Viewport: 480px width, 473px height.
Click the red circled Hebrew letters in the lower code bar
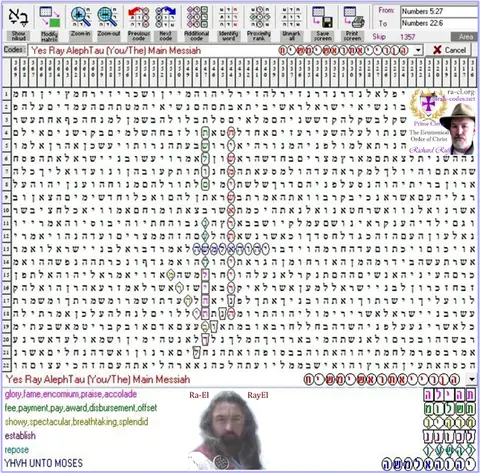pyautogui.click(x=382, y=379)
